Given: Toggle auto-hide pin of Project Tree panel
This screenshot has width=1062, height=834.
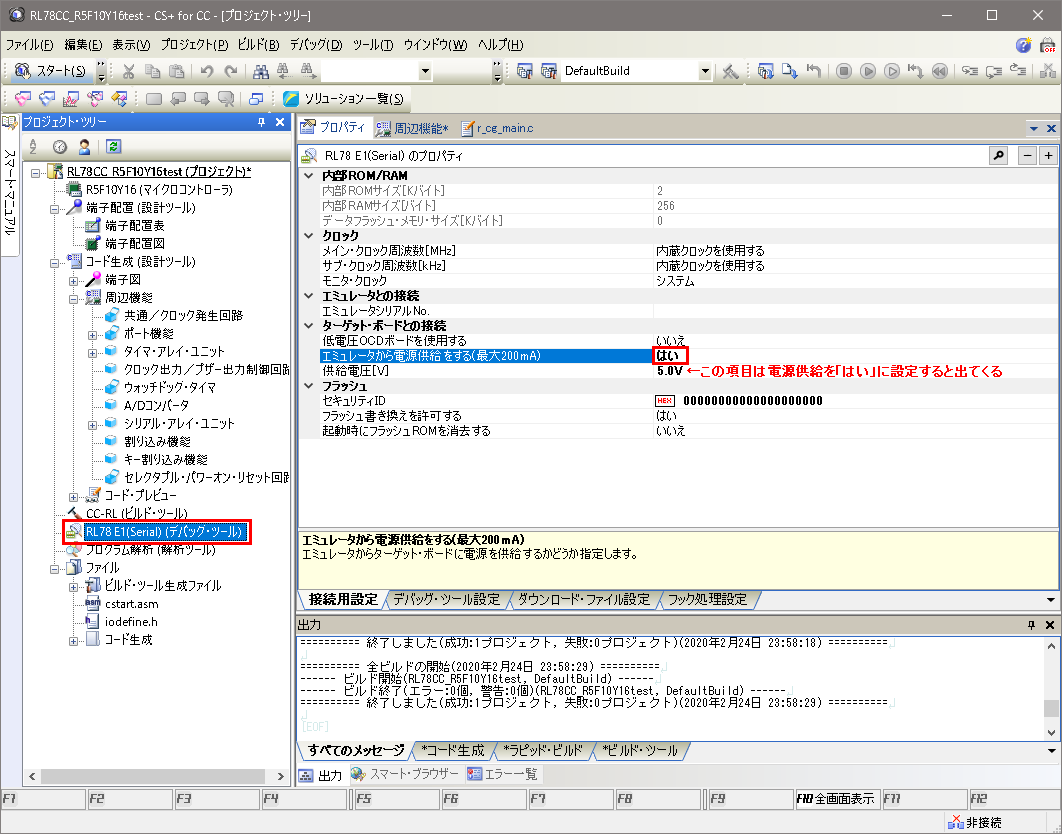Looking at the screenshot, I should tap(261, 122).
